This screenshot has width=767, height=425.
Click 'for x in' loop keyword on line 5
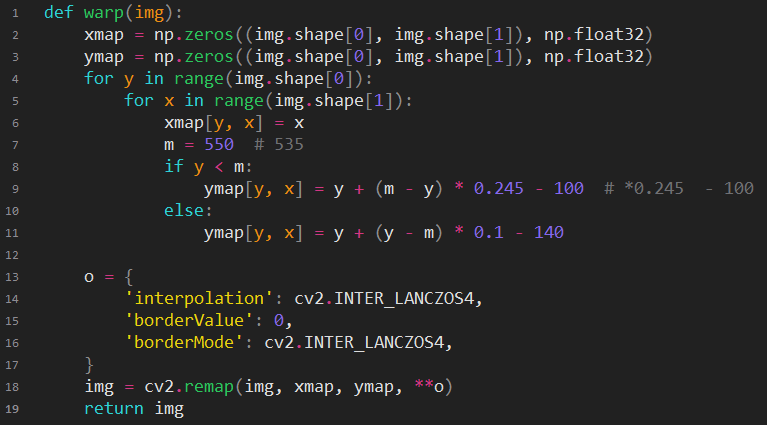[164, 101]
